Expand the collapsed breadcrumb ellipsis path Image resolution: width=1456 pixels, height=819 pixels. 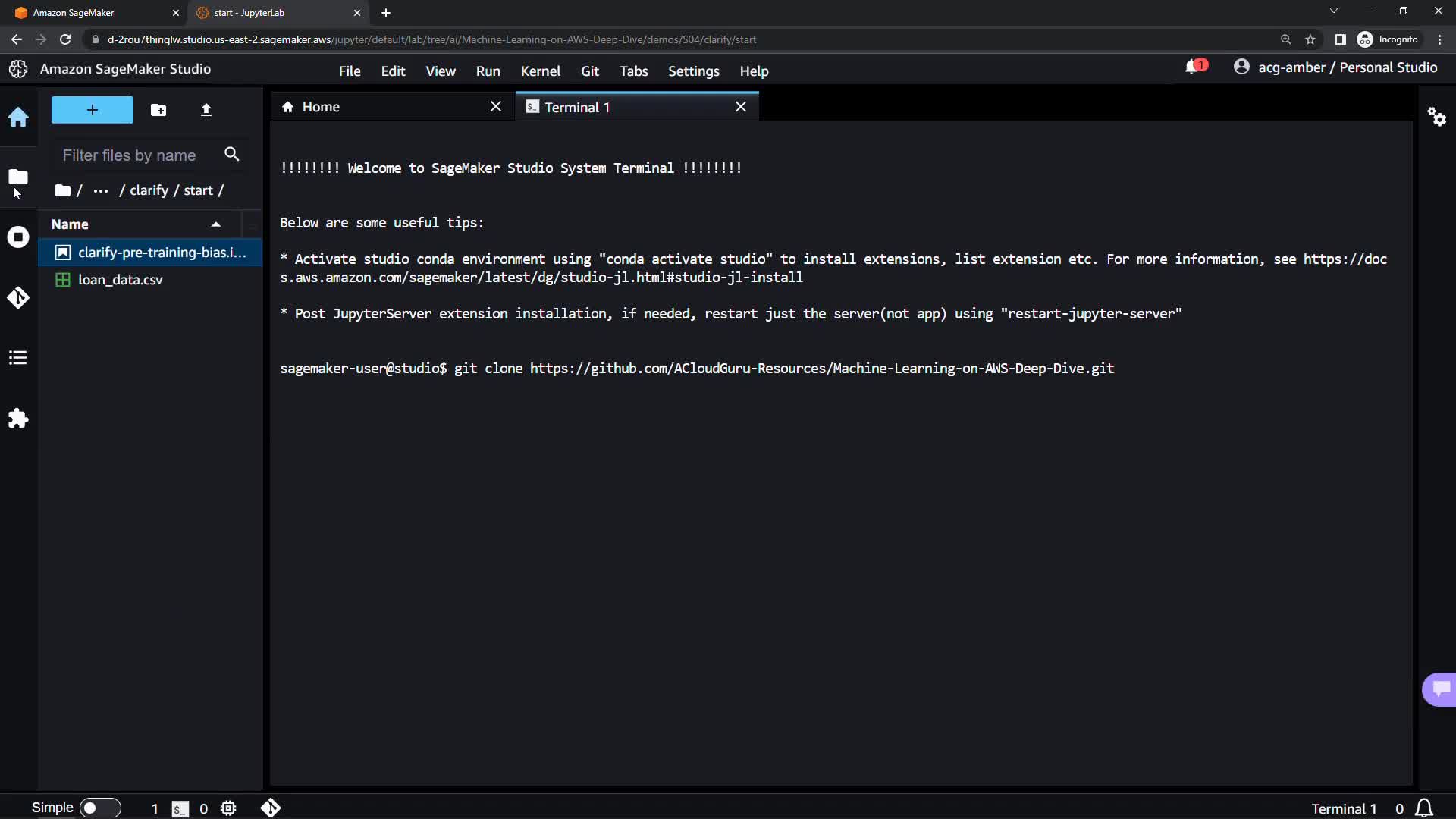(100, 190)
